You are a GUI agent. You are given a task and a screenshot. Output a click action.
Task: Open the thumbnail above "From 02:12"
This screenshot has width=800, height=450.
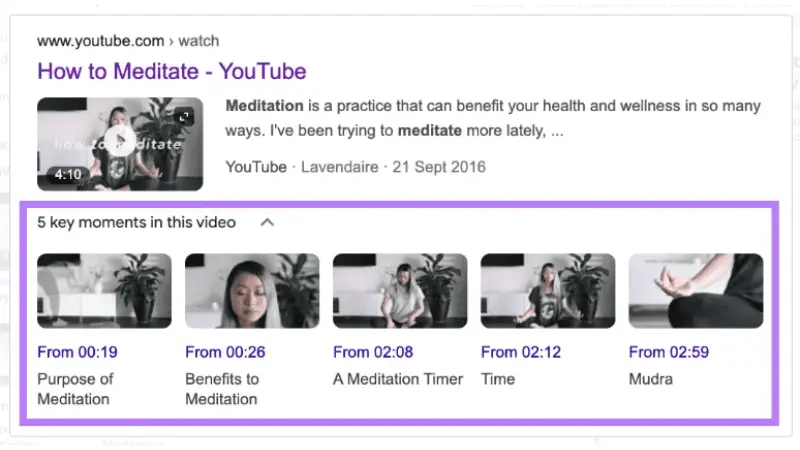(x=548, y=291)
